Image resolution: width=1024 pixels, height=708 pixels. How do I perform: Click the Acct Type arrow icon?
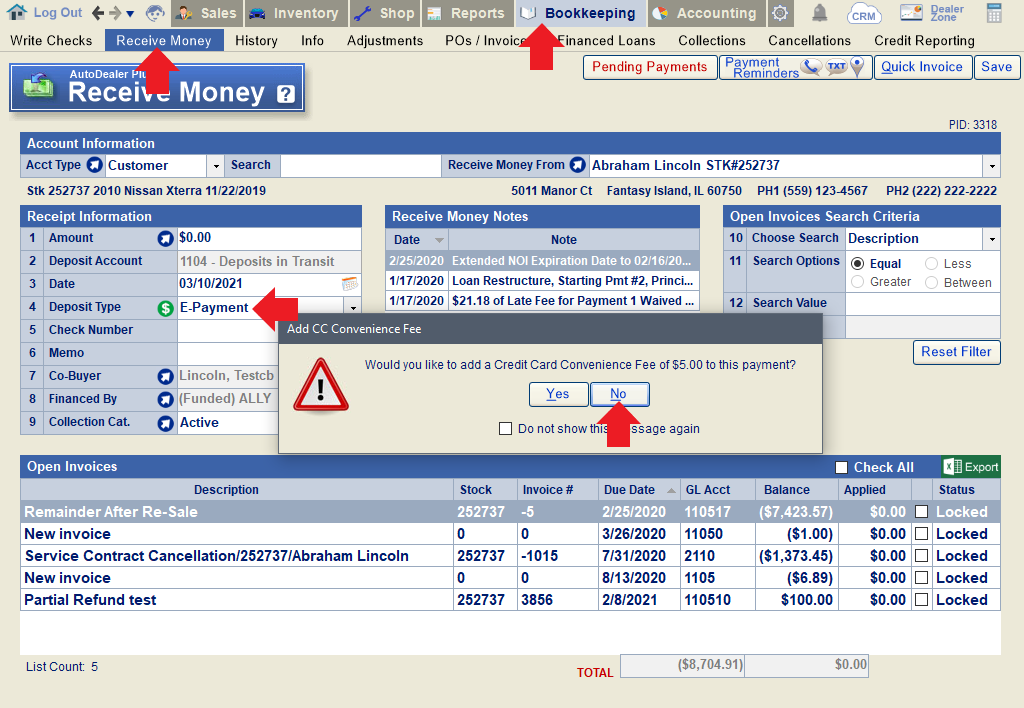point(95,165)
